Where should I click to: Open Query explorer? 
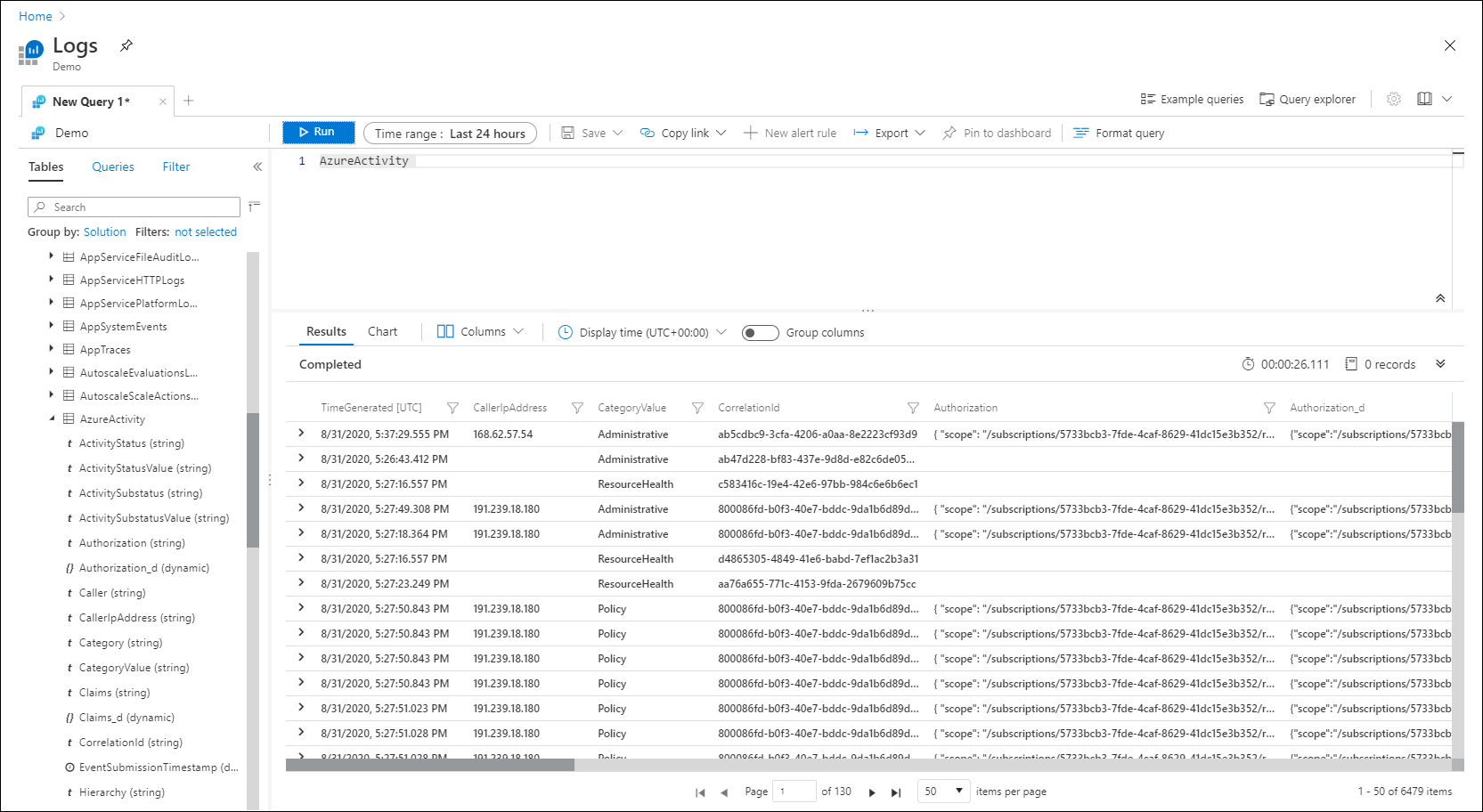click(1307, 99)
